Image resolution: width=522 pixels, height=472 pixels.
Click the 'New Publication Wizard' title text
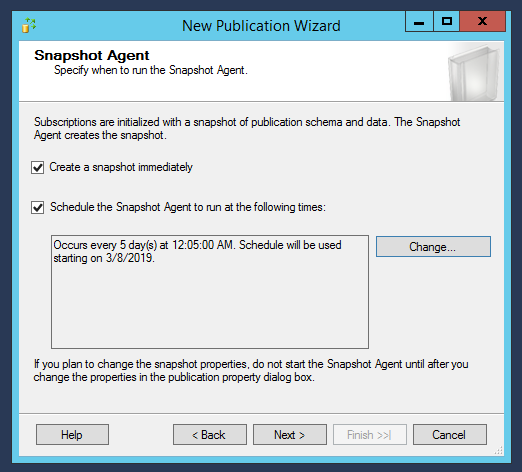tap(261, 26)
